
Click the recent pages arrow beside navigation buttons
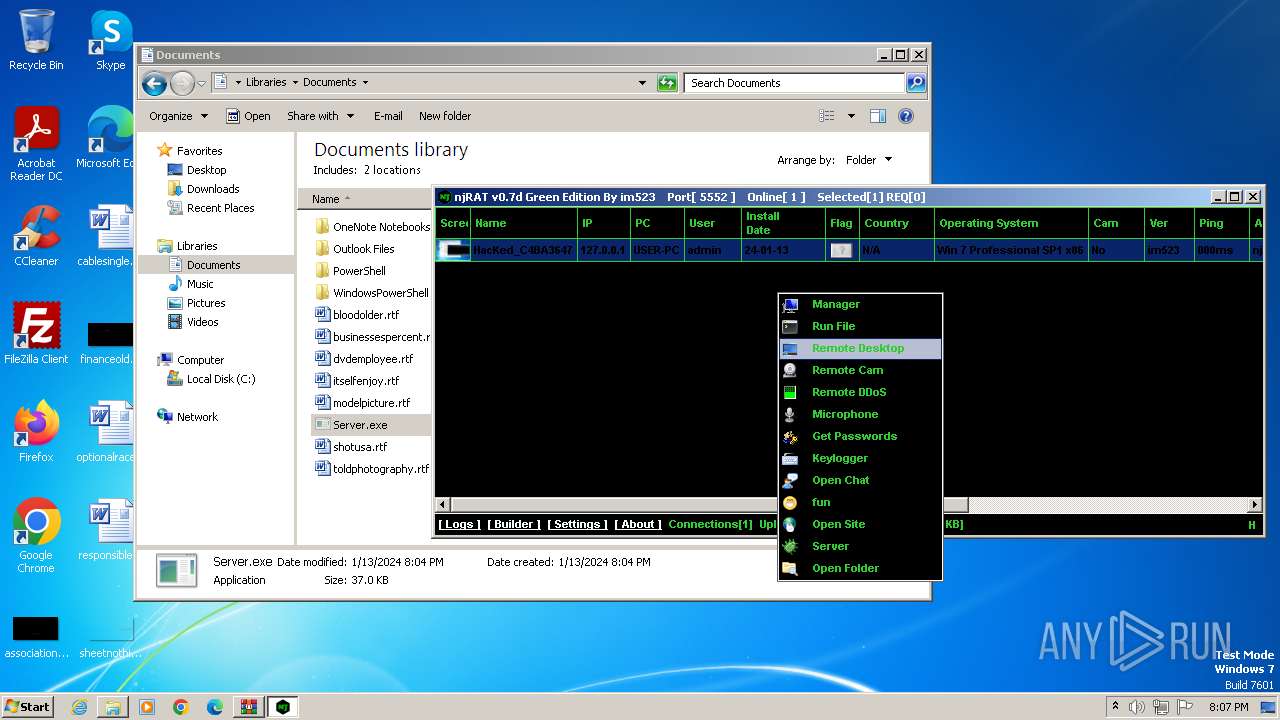coord(201,83)
